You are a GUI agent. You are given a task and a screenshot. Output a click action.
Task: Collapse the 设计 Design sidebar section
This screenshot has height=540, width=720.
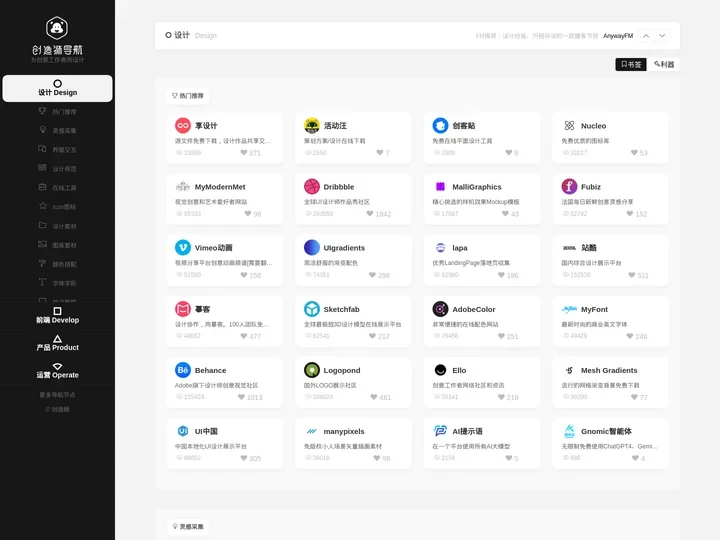pos(57,88)
